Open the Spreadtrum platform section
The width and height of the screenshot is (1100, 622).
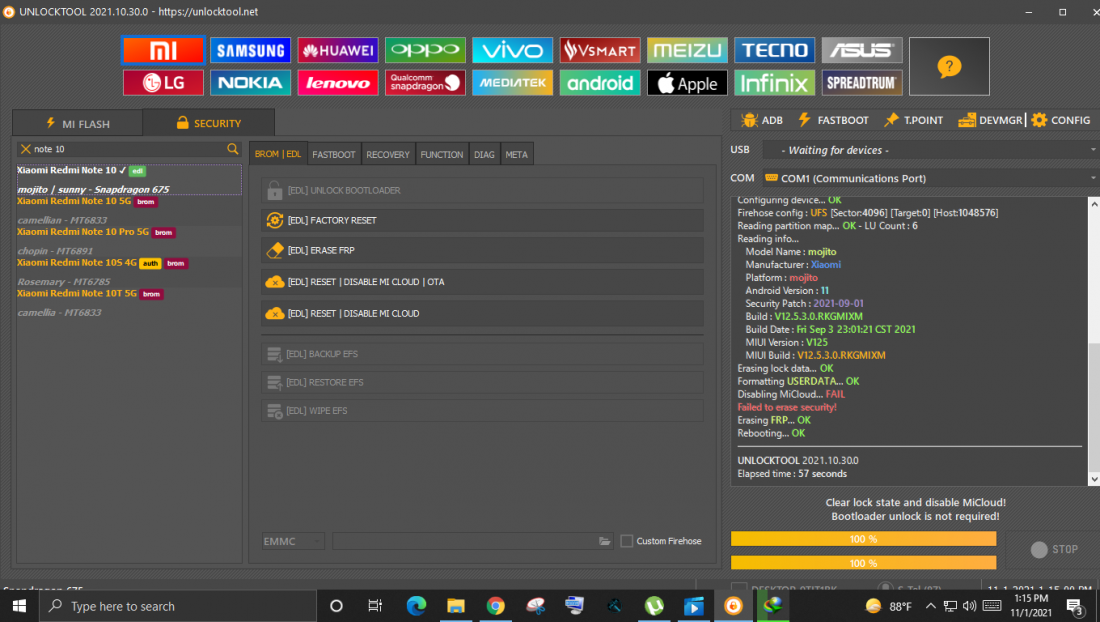[861, 83]
